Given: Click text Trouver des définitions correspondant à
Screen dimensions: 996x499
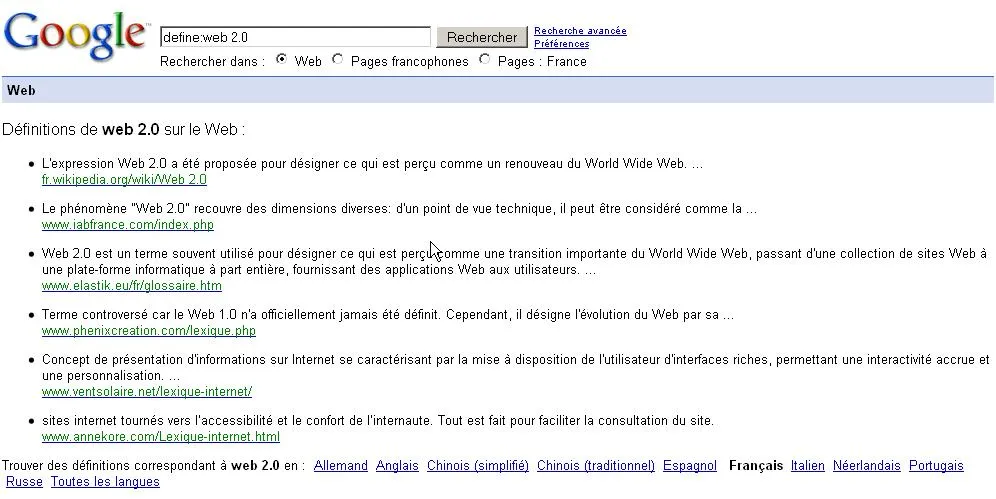Looking at the screenshot, I should 114,465.
